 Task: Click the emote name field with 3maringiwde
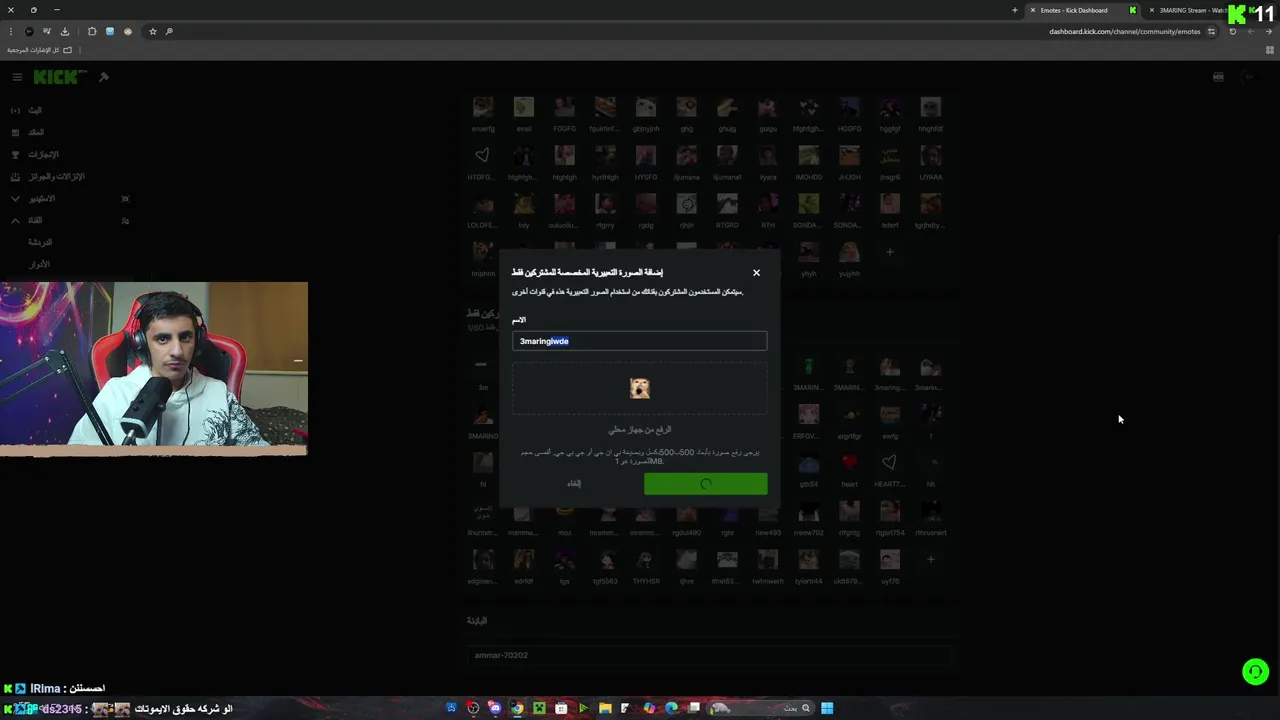(639, 341)
